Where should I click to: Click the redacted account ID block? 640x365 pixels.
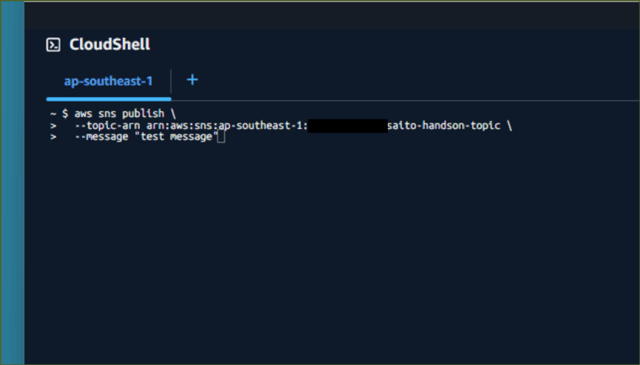pyautogui.click(x=347, y=126)
